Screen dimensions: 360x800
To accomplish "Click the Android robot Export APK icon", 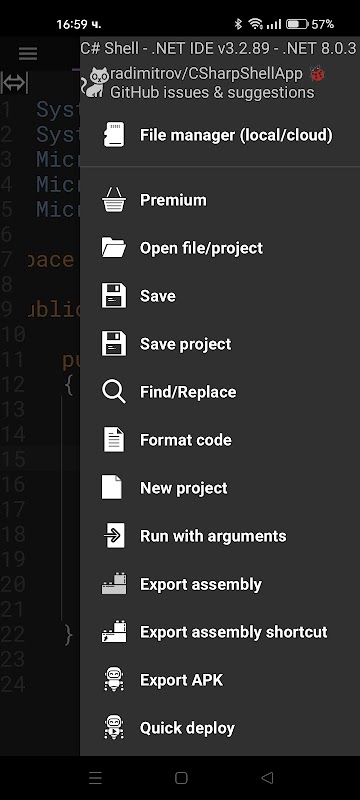I will pos(114,680).
